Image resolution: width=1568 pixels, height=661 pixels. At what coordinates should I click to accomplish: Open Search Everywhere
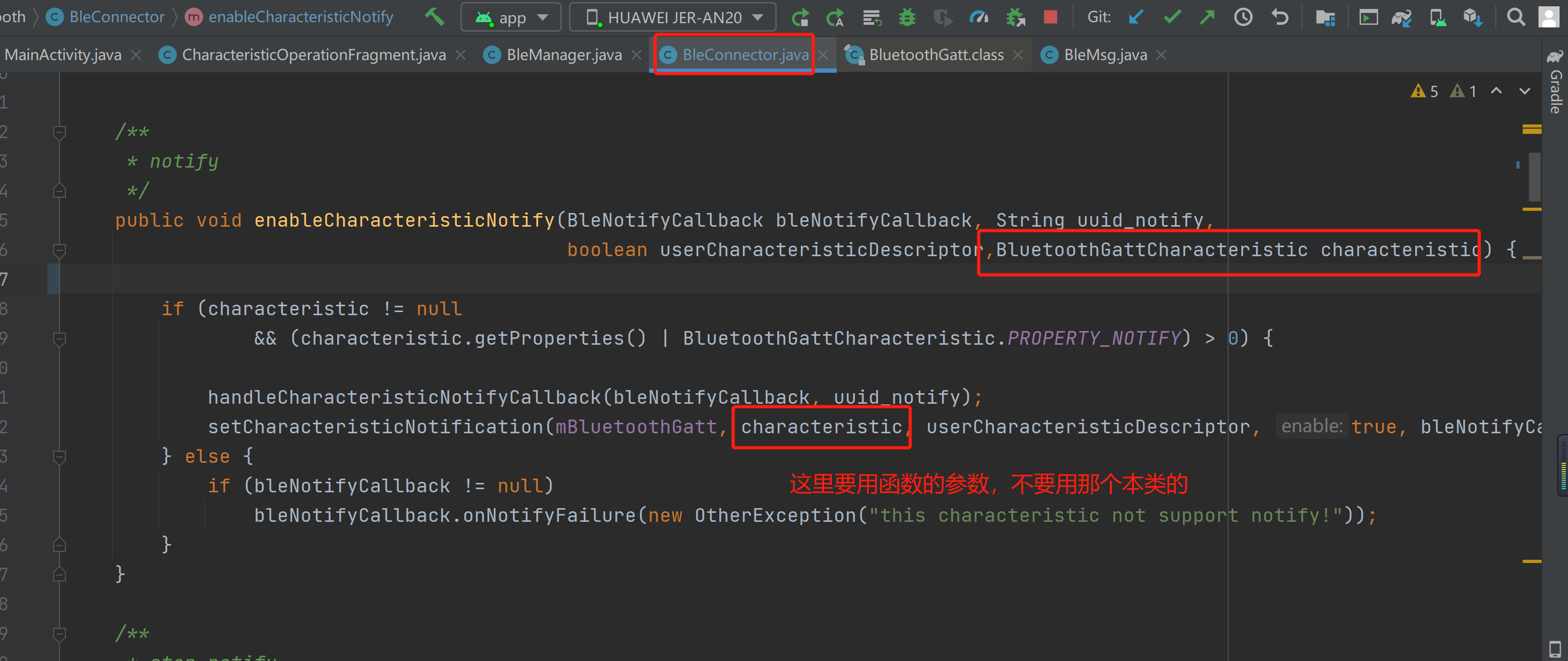(x=1516, y=16)
